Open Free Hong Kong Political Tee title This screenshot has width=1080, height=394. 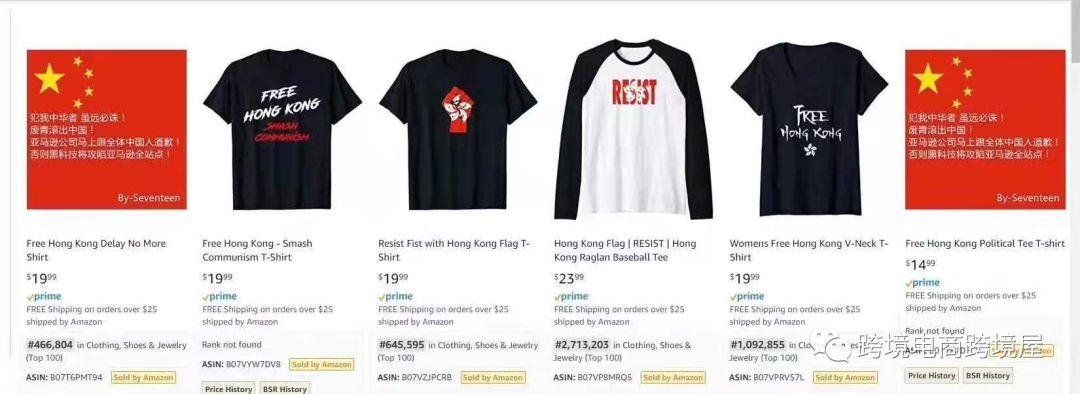tap(985, 244)
